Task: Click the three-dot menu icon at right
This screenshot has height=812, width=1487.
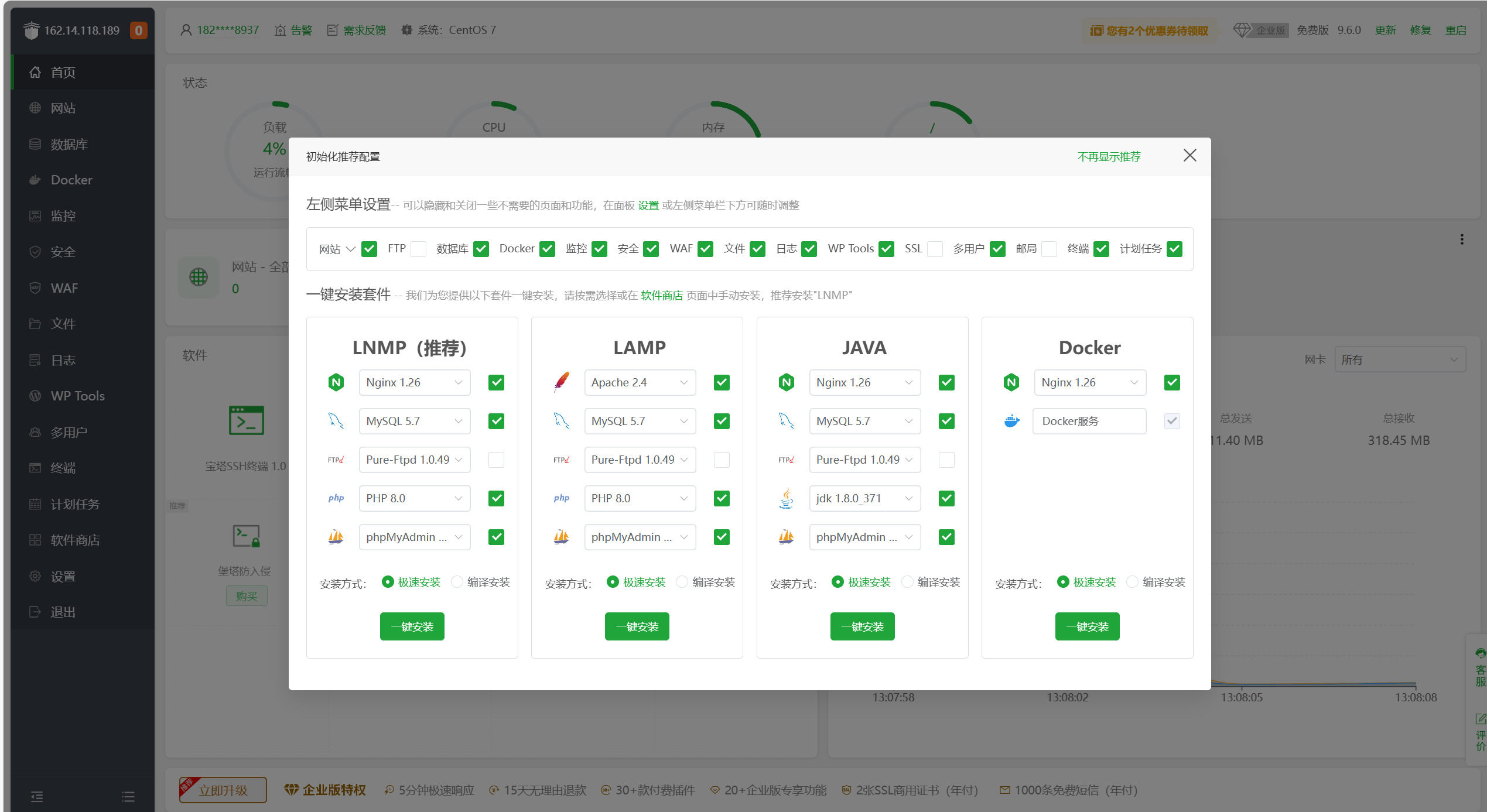Action: (x=1462, y=239)
